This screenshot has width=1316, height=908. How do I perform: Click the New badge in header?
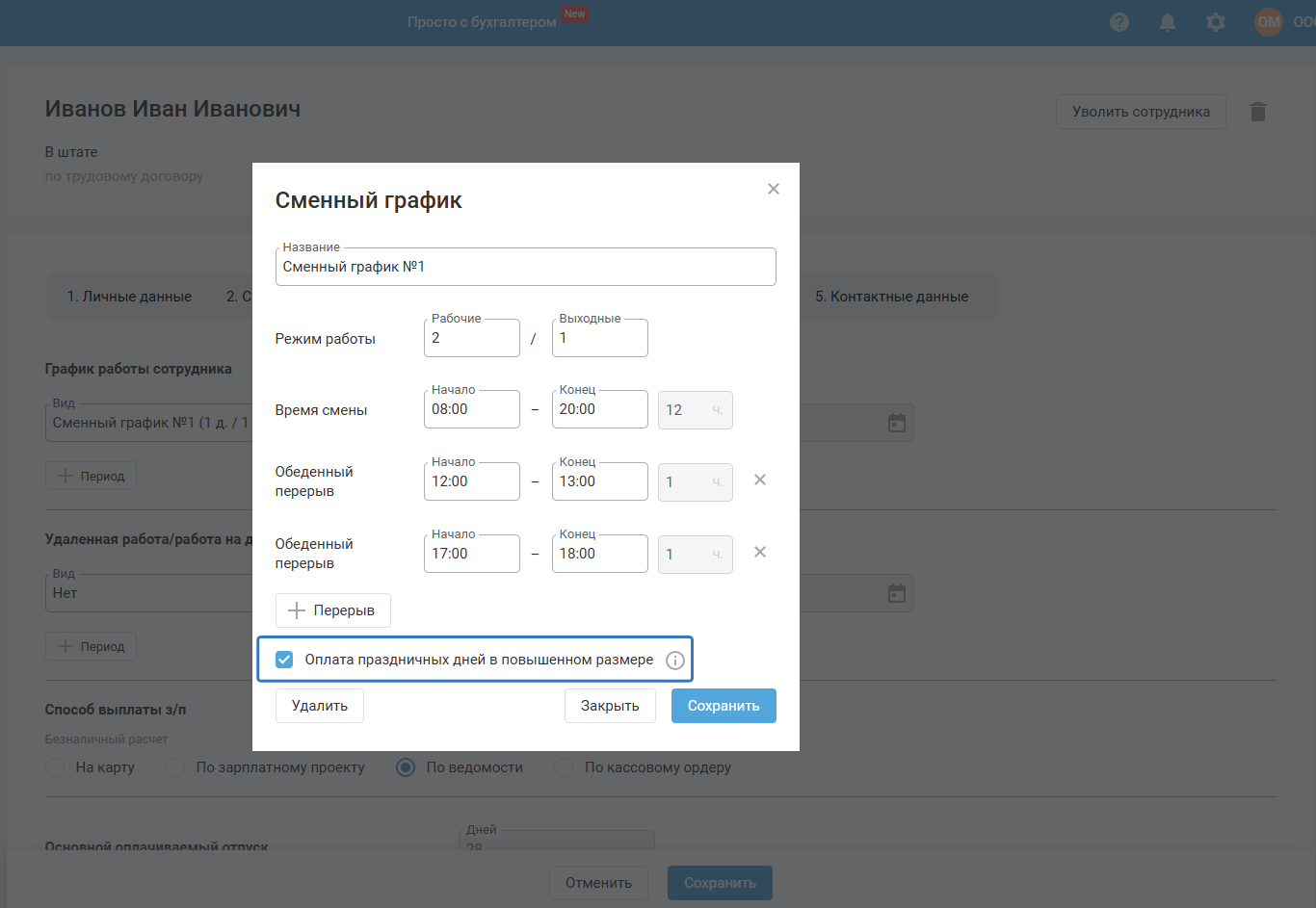(x=575, y=13)
